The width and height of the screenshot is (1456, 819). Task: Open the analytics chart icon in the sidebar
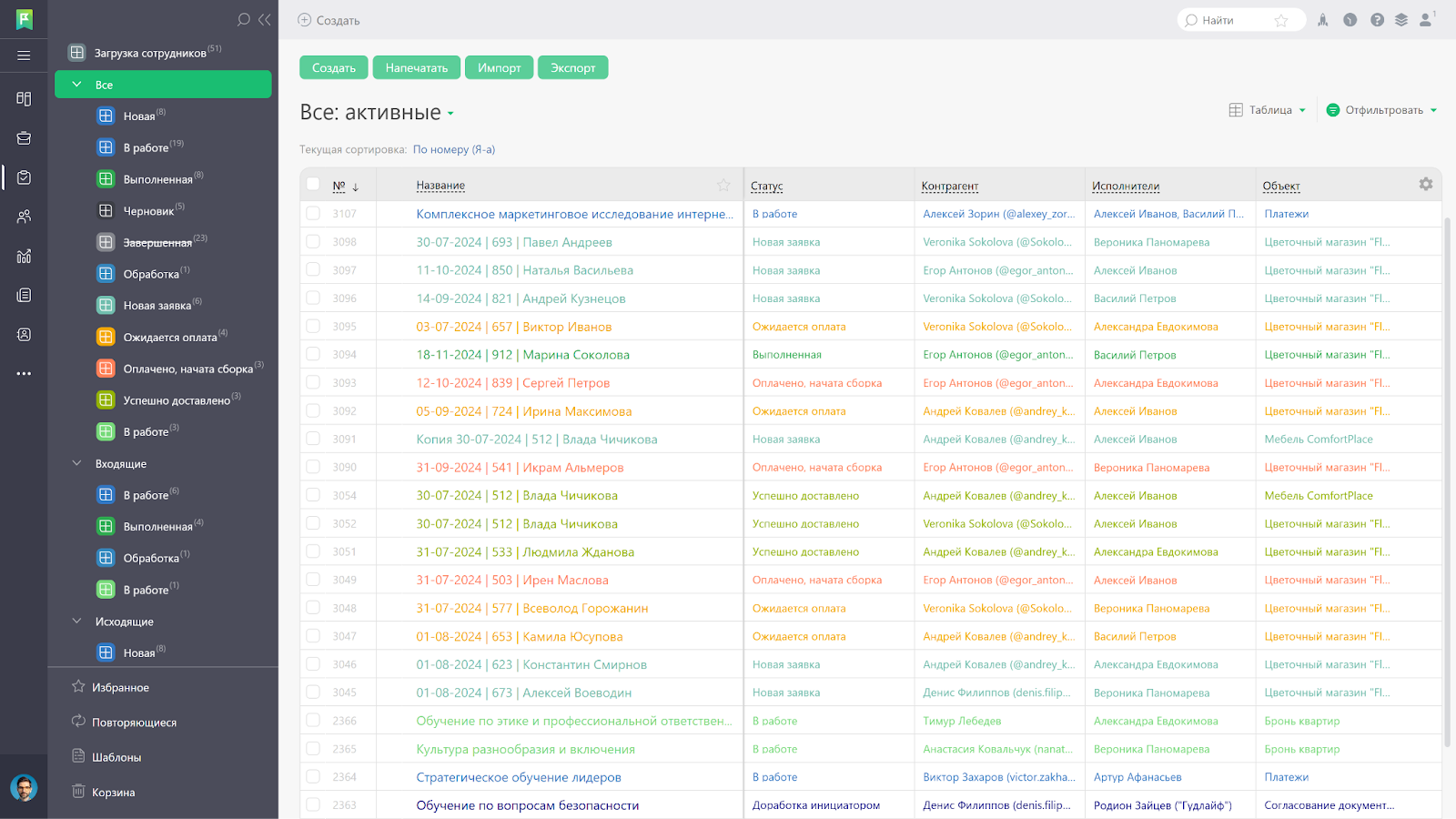24,257
